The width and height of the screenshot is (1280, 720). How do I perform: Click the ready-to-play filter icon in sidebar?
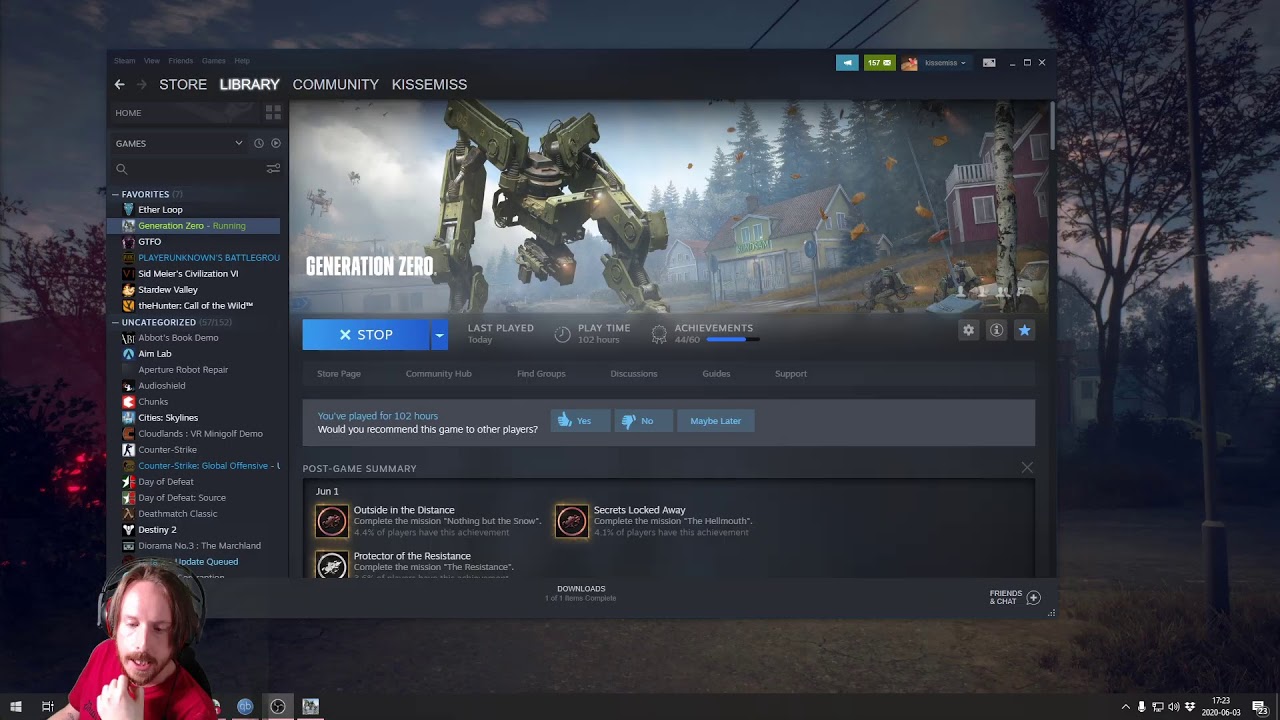[276, 143]
